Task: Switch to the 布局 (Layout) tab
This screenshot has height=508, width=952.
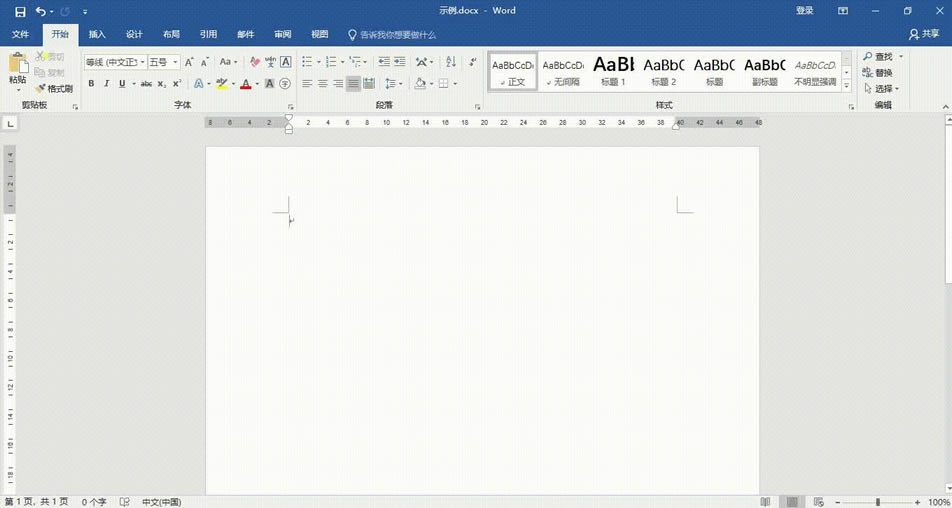Action: pyautogui.click(x=171, y=35)
